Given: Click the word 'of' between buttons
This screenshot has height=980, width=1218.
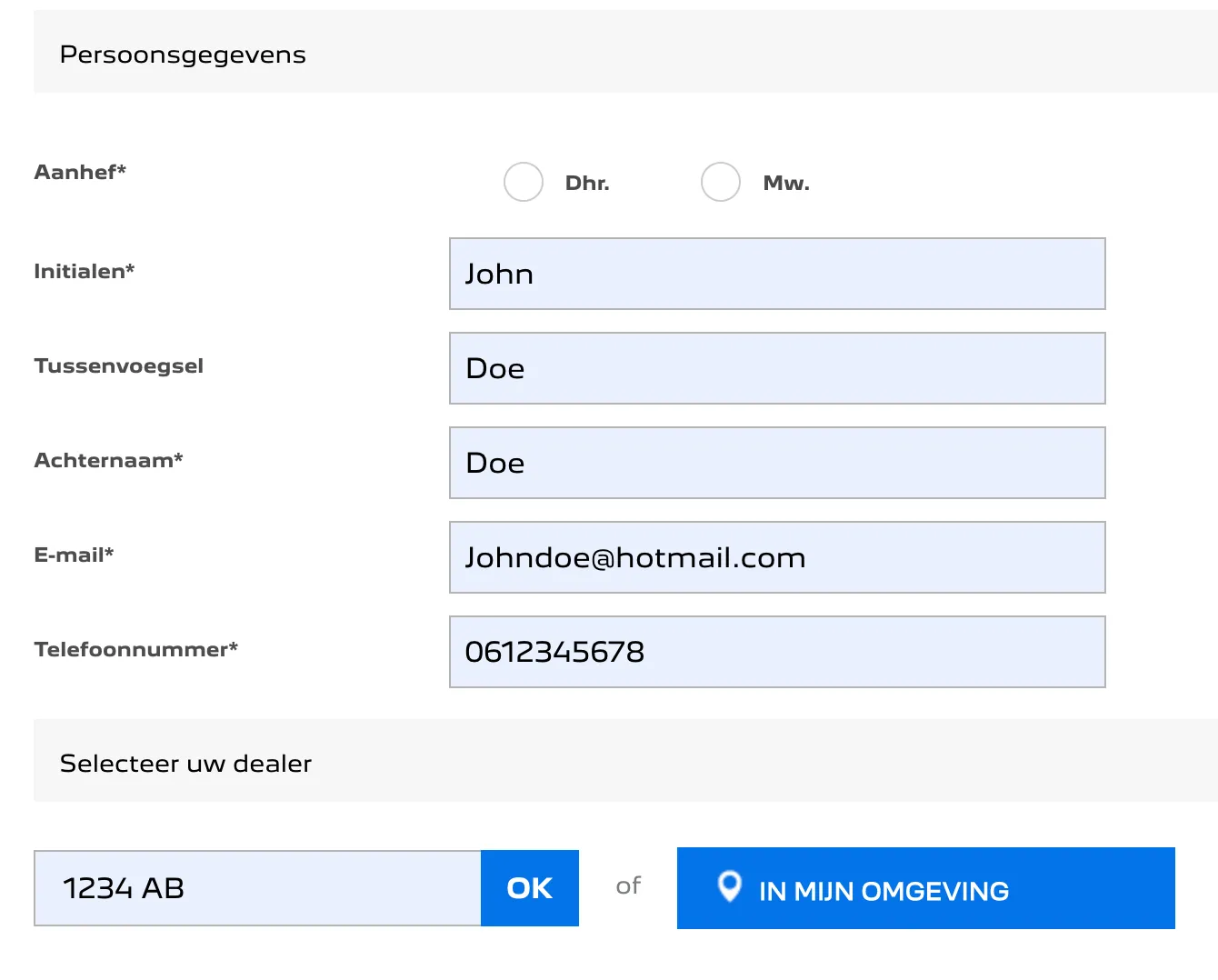Looking at the screenshot, I should coord(628,885).
